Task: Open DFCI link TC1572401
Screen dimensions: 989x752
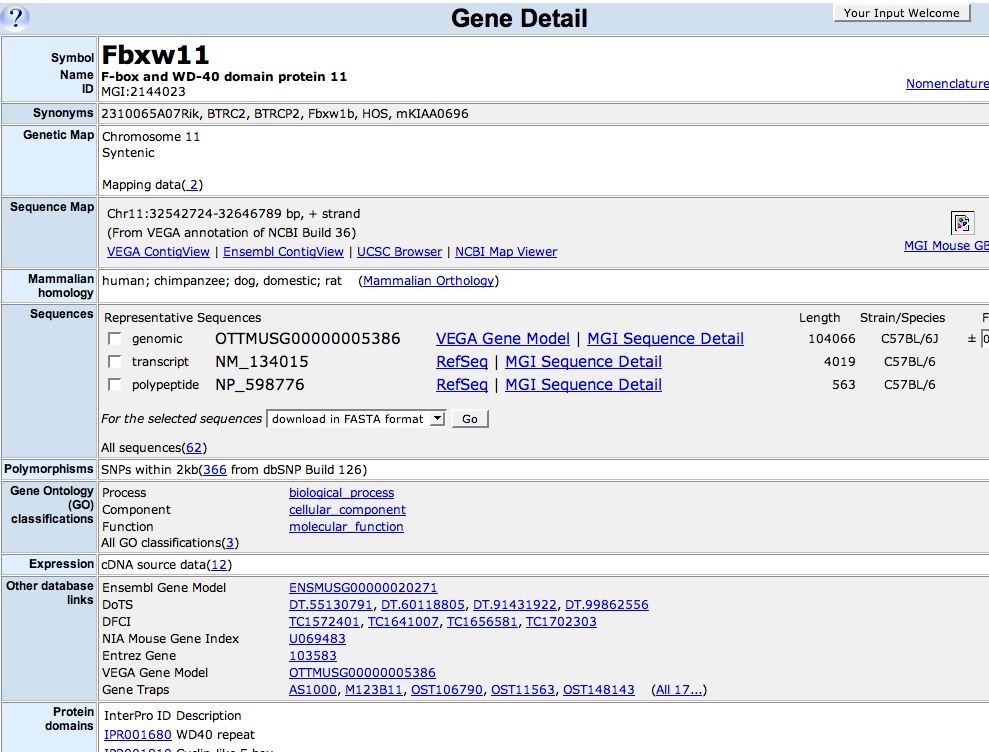Action: tap(324, 621)
